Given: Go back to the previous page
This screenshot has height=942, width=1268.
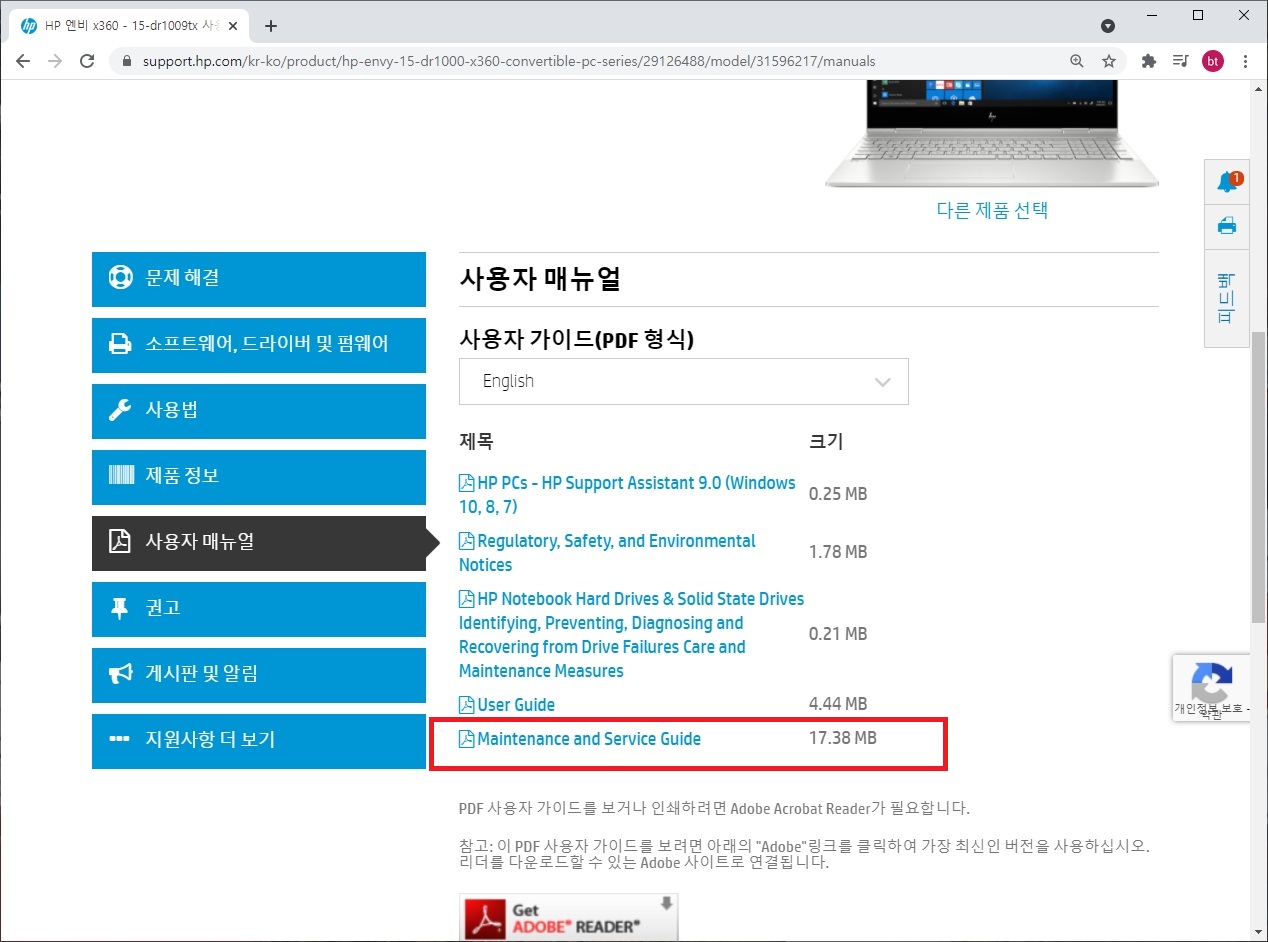Looking at the screenshot, I should [x=23, y=61].
